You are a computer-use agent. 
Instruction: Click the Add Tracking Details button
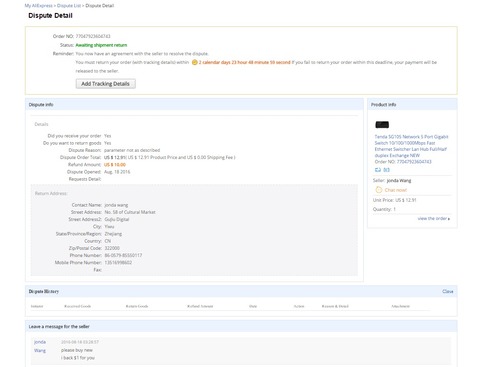[105, 84]
